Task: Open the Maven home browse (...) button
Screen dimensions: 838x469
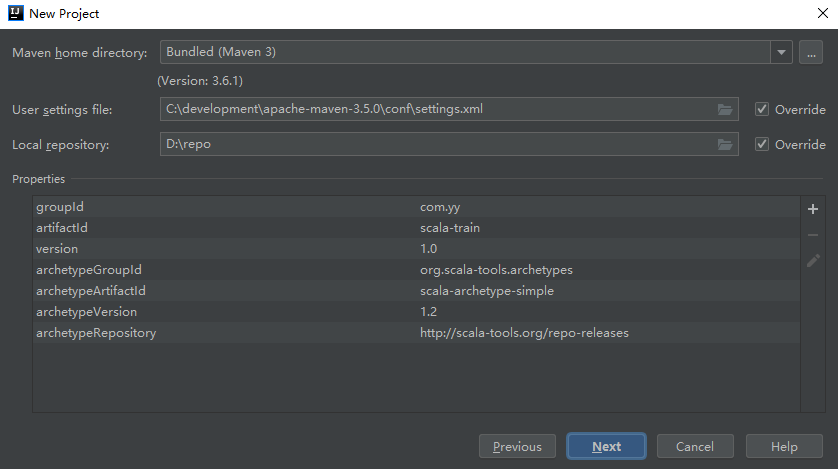Action: tap(811, 53)
